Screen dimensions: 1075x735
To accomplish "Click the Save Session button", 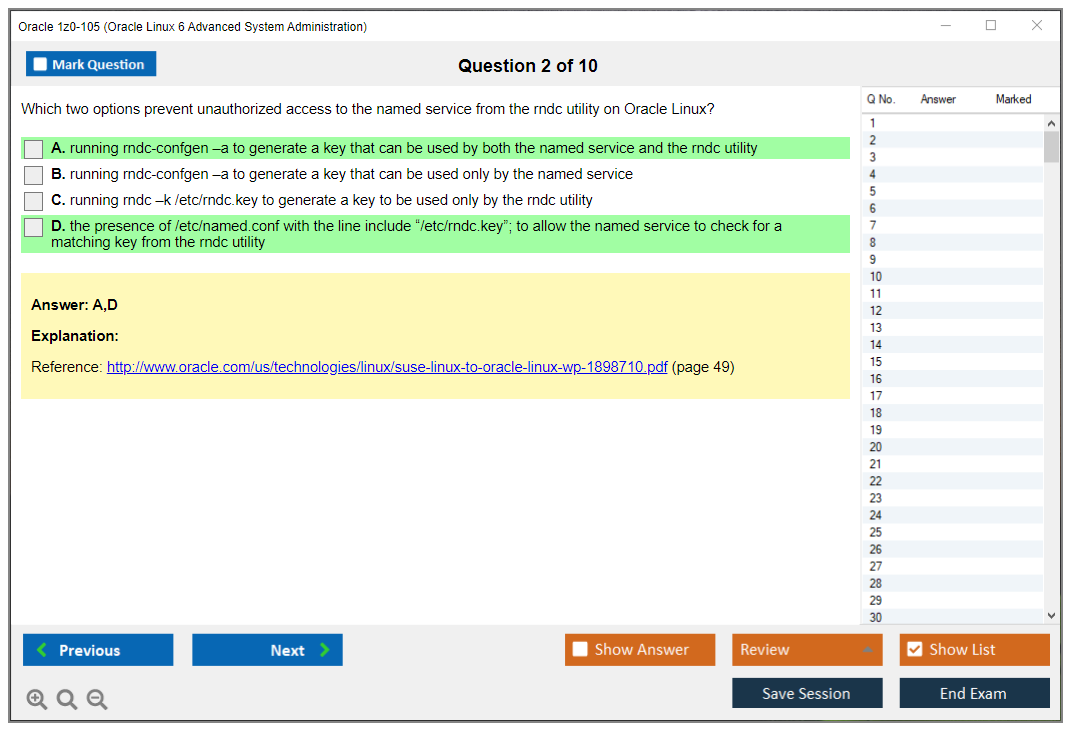I will pos(806,693).
